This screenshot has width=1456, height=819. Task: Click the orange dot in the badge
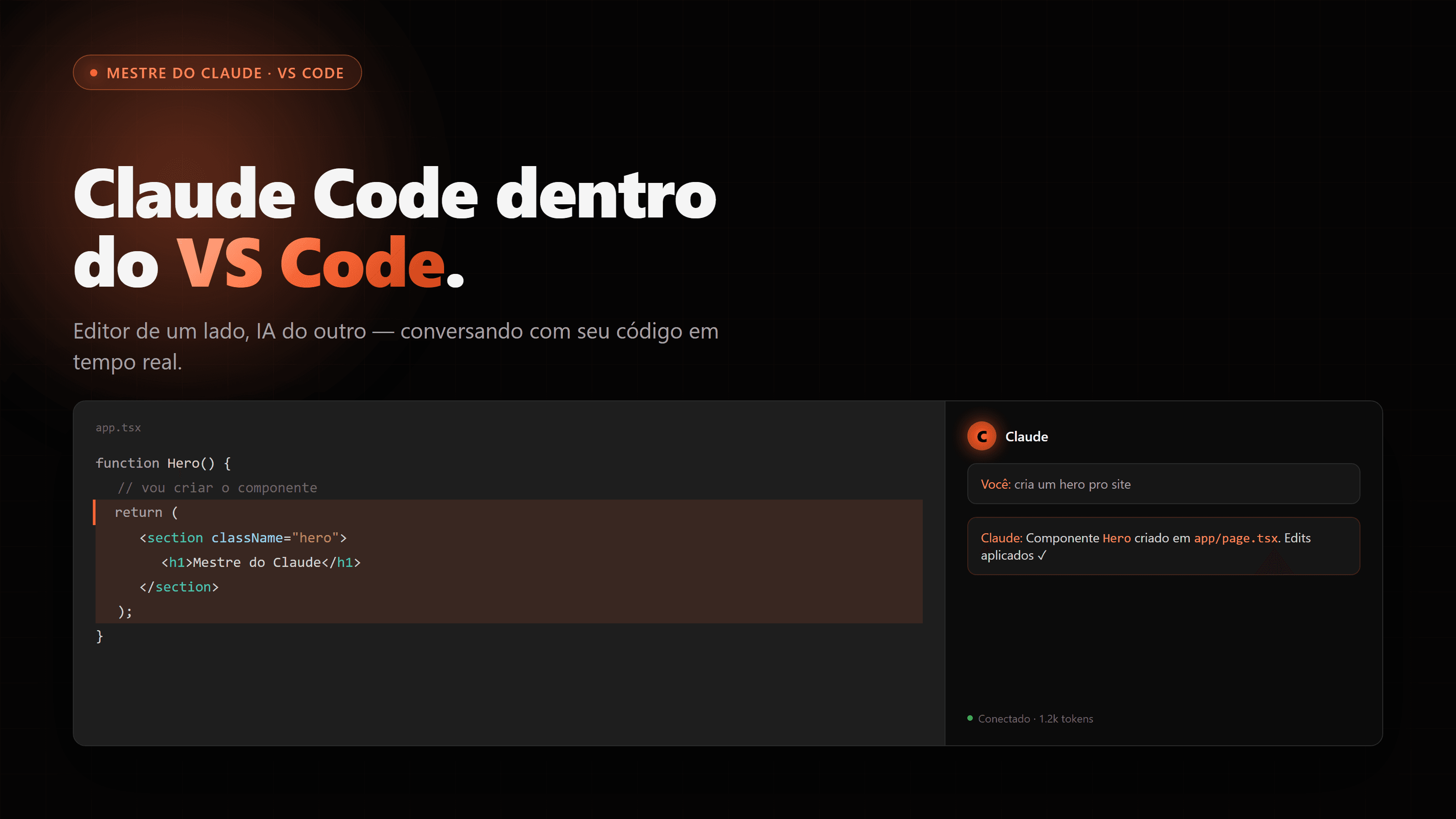[x=94, y=73]
